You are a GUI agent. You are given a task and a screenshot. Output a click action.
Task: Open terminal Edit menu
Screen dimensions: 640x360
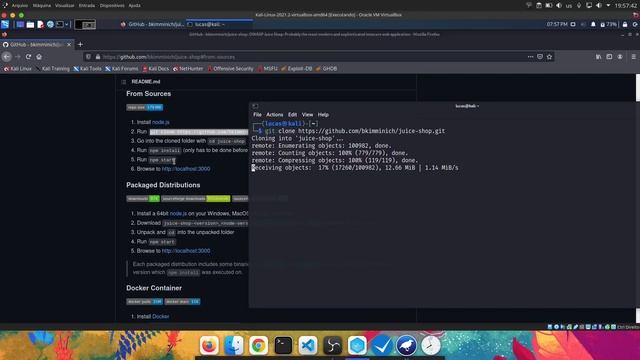pyautogui.click(x=293, y=115)
